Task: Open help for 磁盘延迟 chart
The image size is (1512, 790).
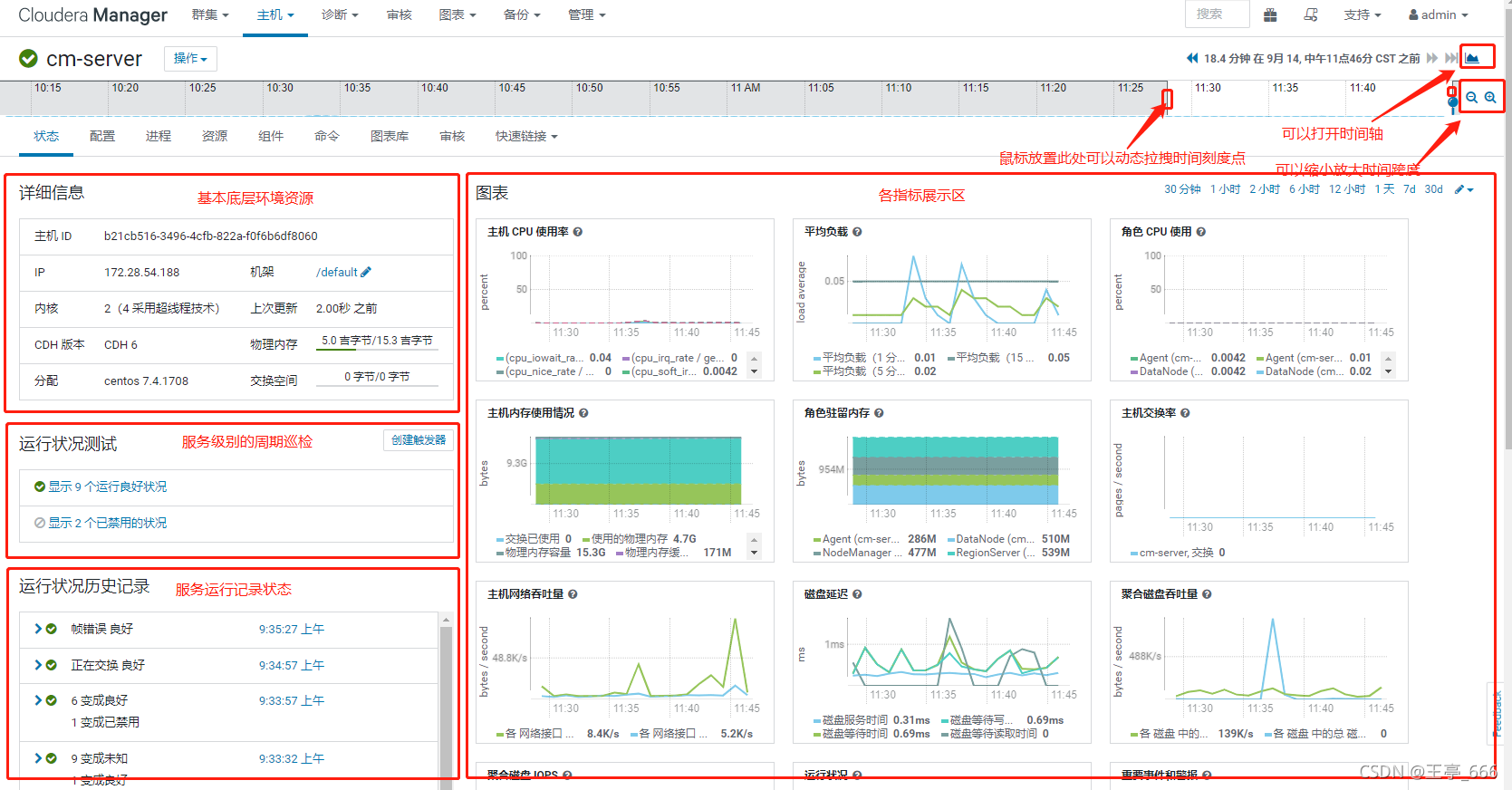Action: point(857,594)
